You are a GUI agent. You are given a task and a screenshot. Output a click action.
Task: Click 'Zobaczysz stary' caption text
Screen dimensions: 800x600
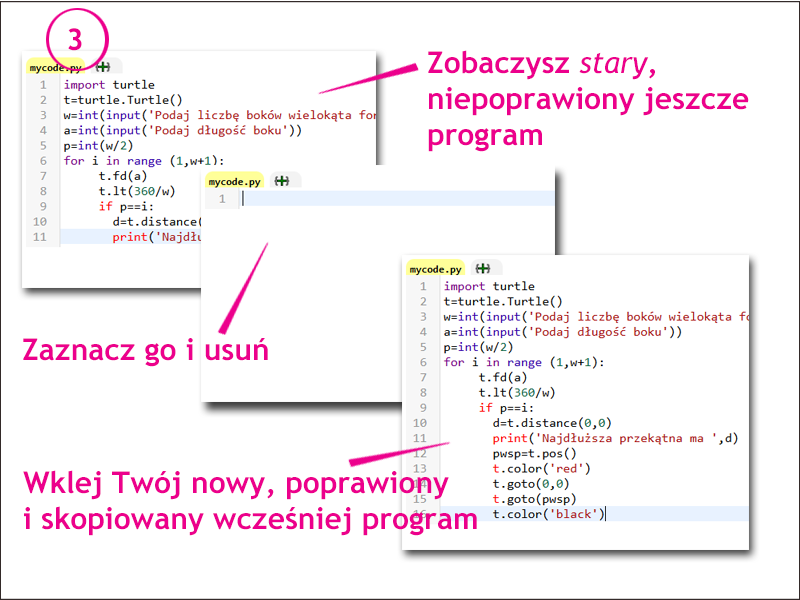pyautogui.click(x=540, y=64)
